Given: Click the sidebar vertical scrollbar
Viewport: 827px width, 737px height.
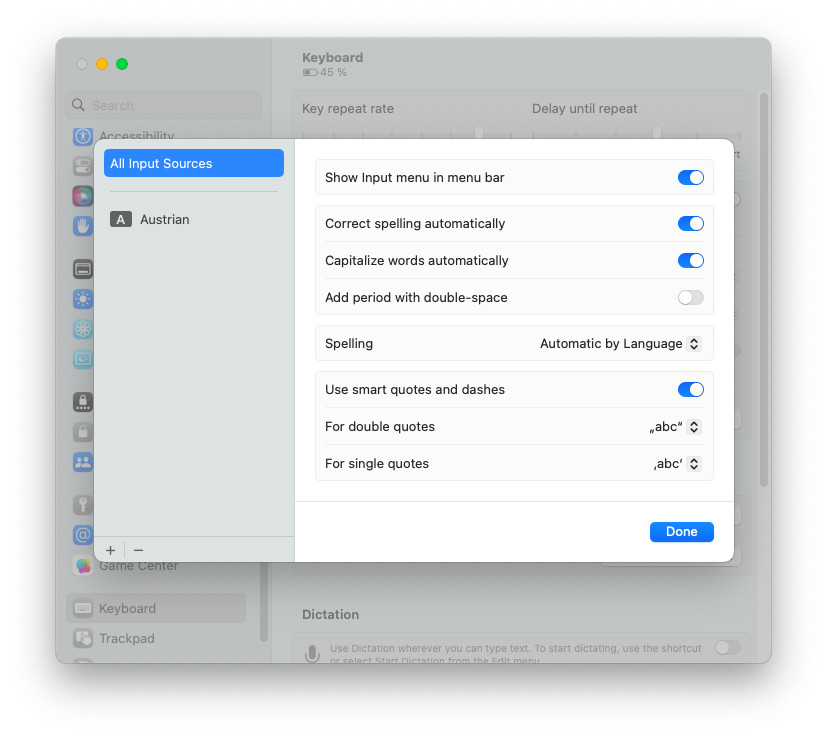Looking at the screenshot, I should tap(263, 601).
